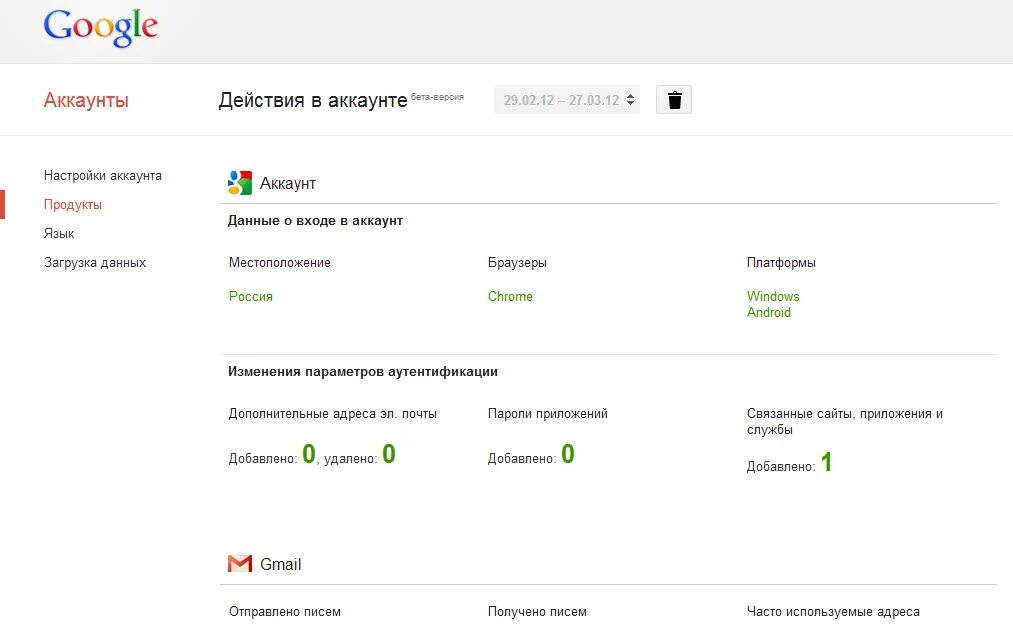This screenshot has width=1013, height=630.
Task: Click the trash can delete button
Action: click(x=674, y=100)
